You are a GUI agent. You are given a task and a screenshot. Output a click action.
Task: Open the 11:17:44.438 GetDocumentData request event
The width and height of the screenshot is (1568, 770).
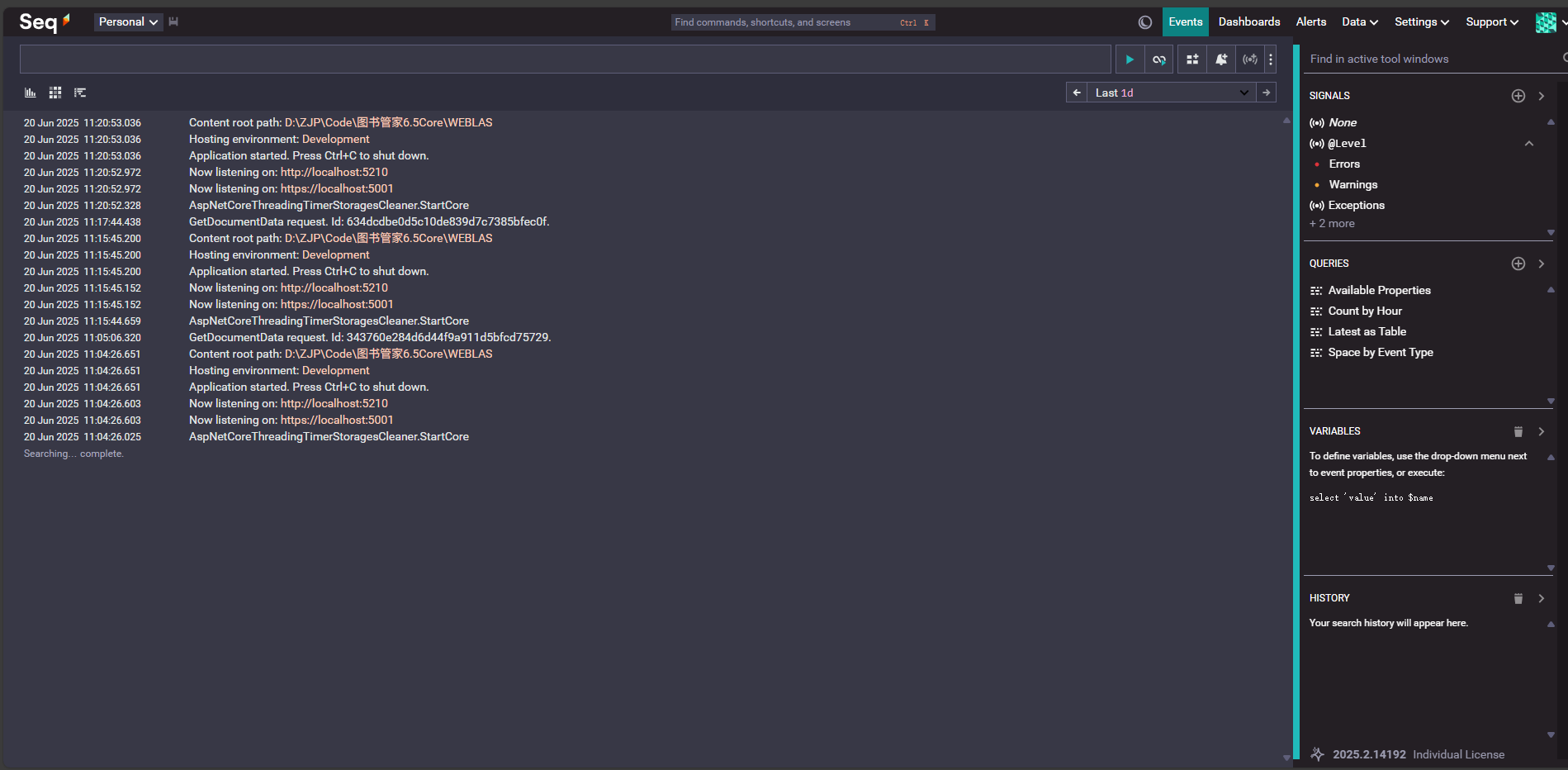click(369, 221)
